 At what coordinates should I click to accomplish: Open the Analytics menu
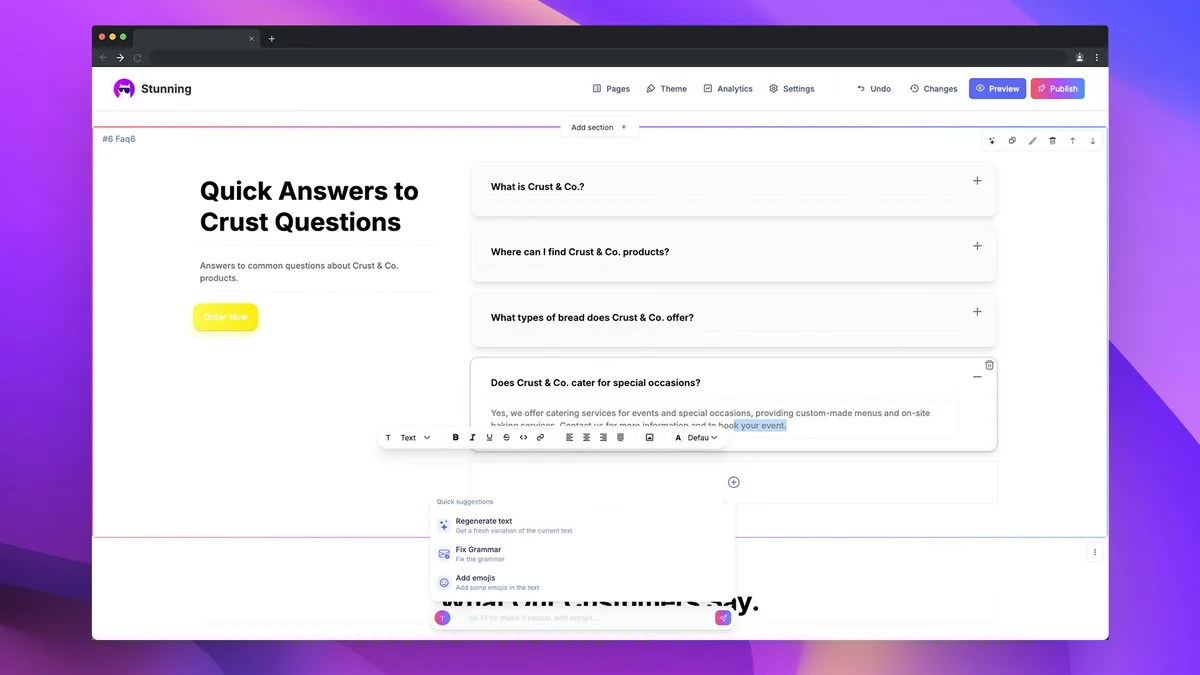728,89
